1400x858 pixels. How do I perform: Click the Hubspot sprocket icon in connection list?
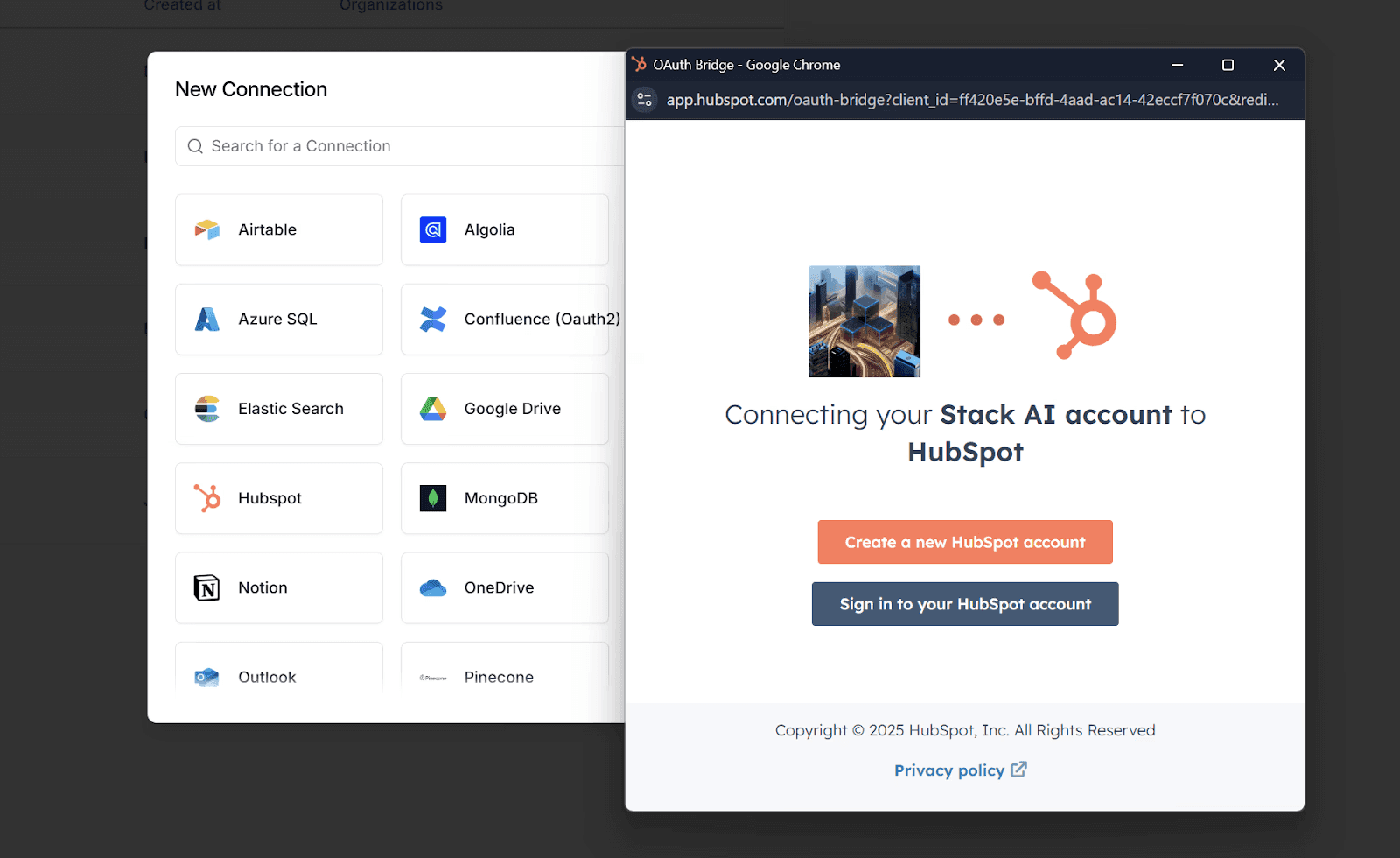pyautogui.click(x=207, y=498)
